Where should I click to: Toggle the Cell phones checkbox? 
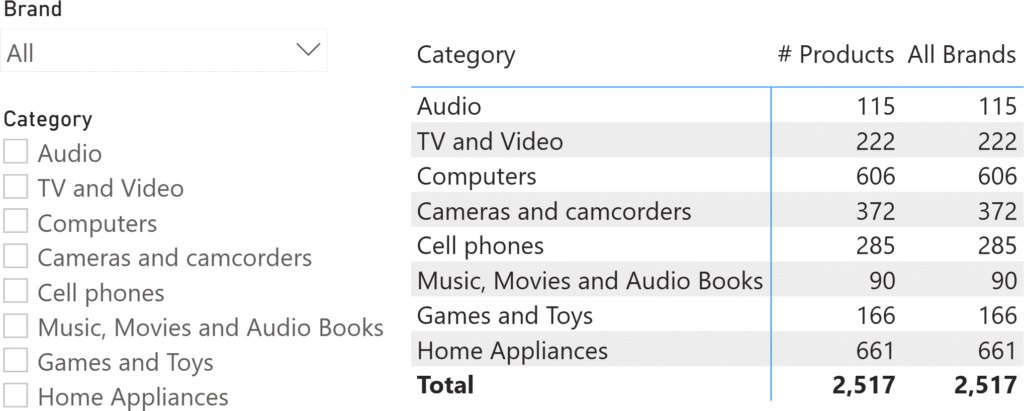pos(16,293)
